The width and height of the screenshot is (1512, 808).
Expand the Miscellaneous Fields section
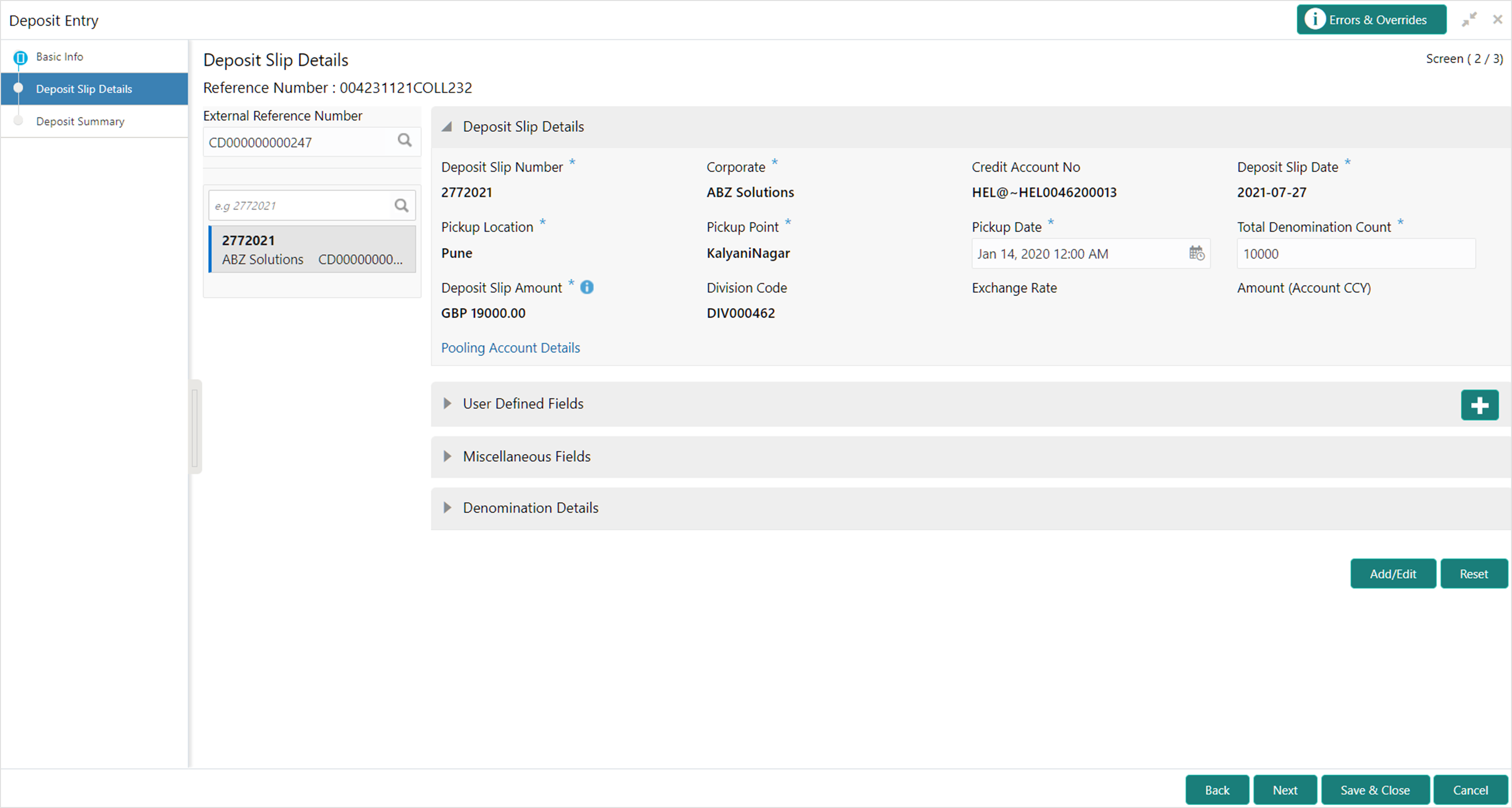click(447, 457)
